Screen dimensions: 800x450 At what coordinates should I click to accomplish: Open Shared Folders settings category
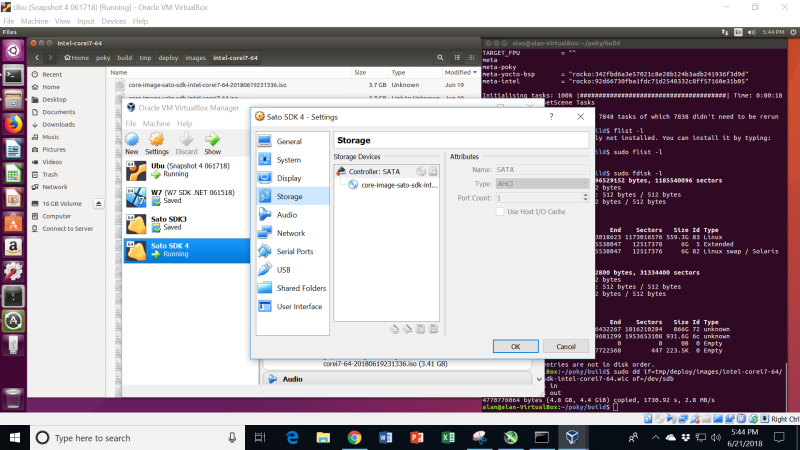point(292,288)
